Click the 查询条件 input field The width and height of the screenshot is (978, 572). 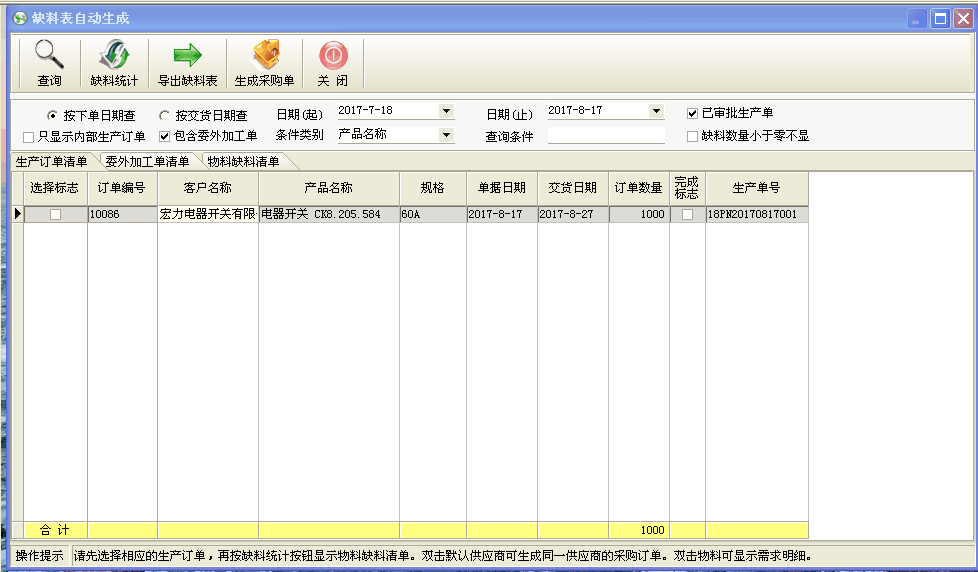(606, 135)
